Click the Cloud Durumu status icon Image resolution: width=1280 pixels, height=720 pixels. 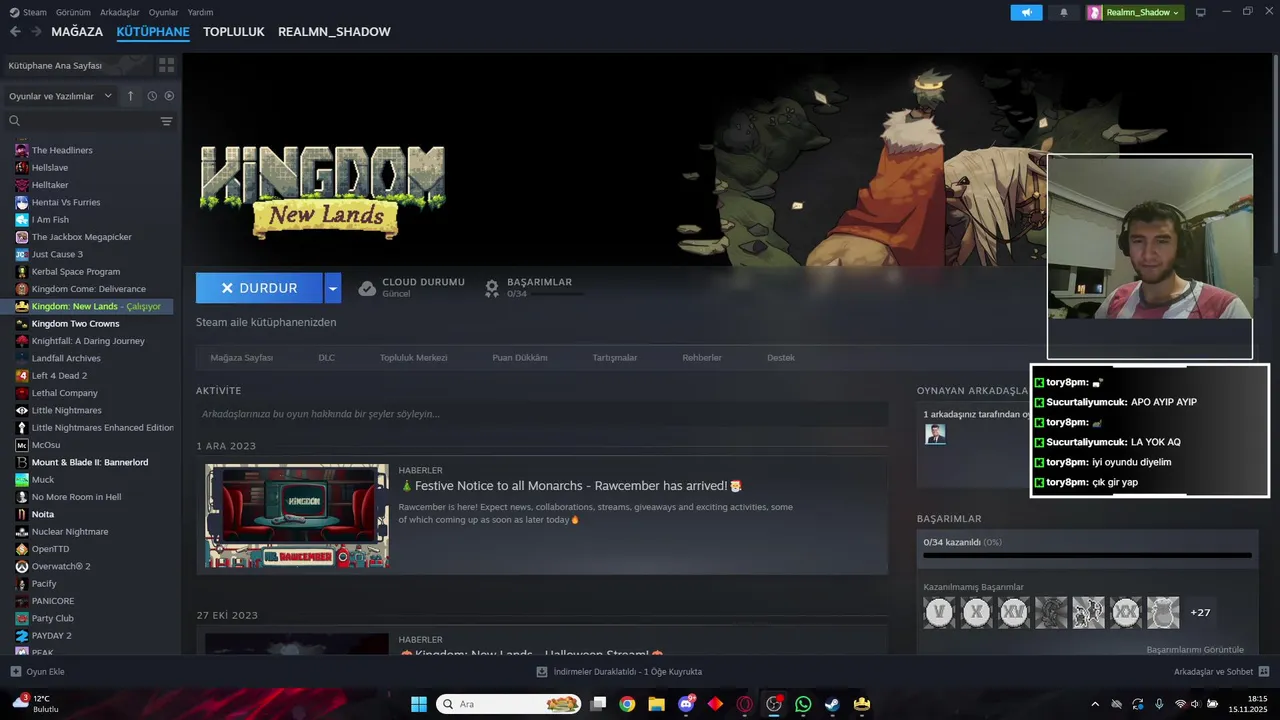pos(367,288)
